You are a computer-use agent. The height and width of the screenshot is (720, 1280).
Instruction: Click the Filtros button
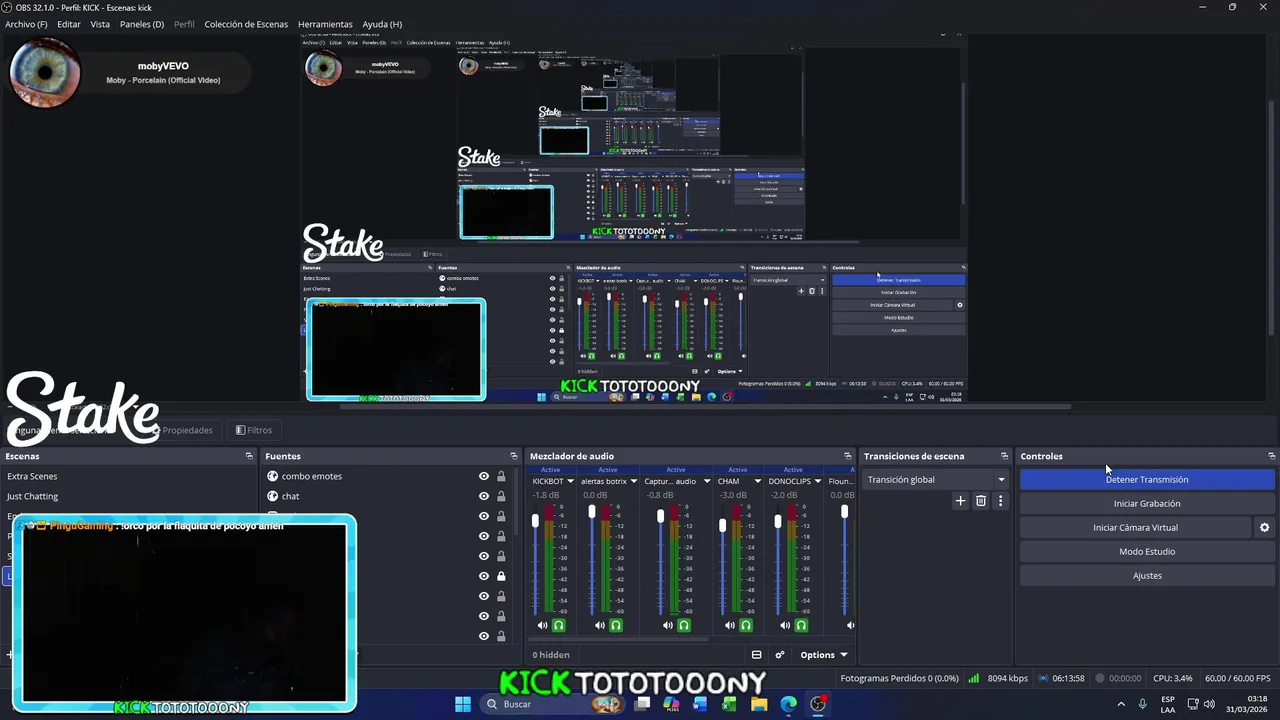[254, 430]
